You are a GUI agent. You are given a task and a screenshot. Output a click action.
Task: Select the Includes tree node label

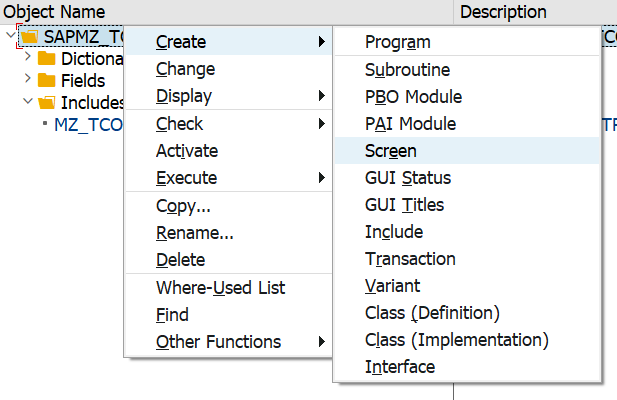[x=92, y=103]
